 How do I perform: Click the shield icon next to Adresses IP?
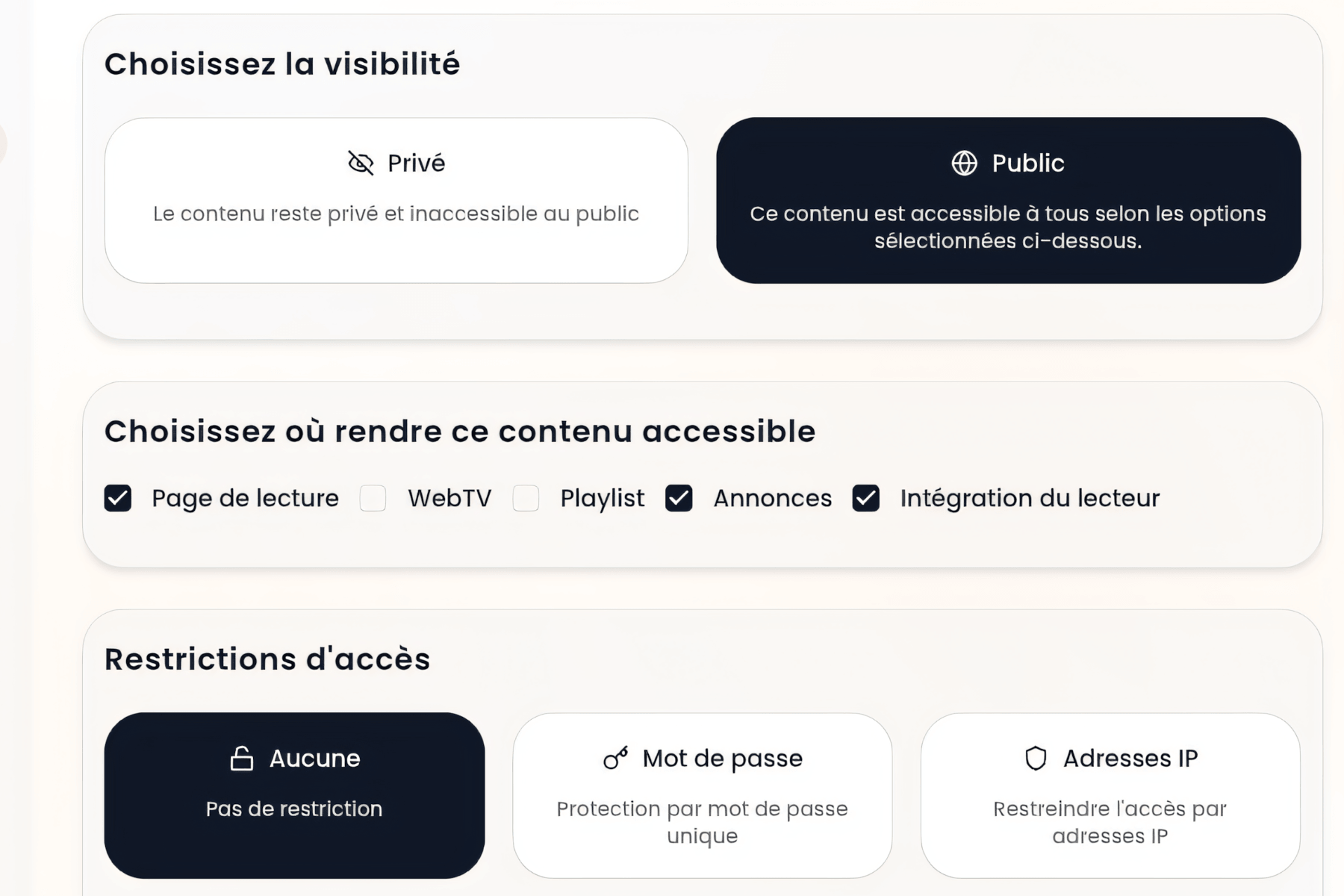1034,757
